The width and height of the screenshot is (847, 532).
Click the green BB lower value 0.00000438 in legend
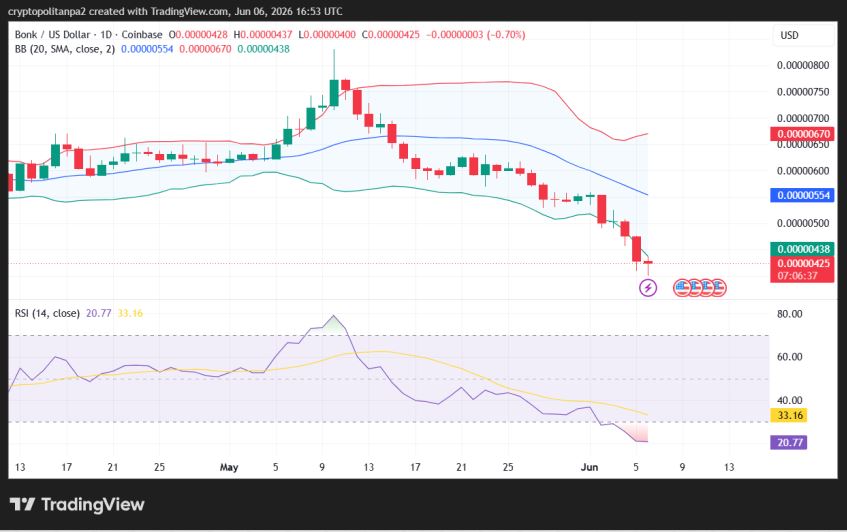tap(264, 49)
